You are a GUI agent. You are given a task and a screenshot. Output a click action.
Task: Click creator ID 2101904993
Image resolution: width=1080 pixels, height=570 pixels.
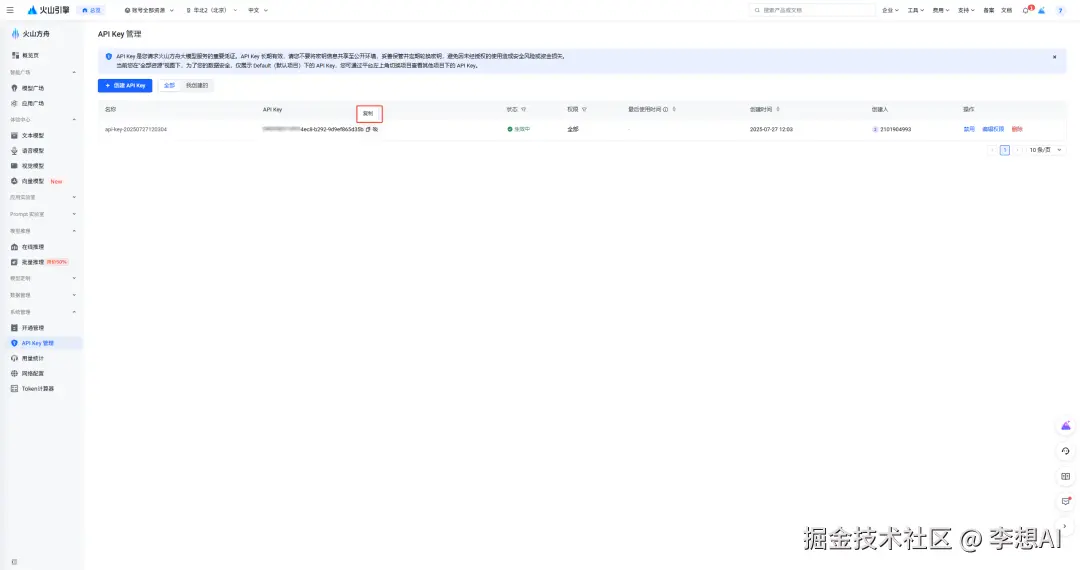tap(895, 129)
